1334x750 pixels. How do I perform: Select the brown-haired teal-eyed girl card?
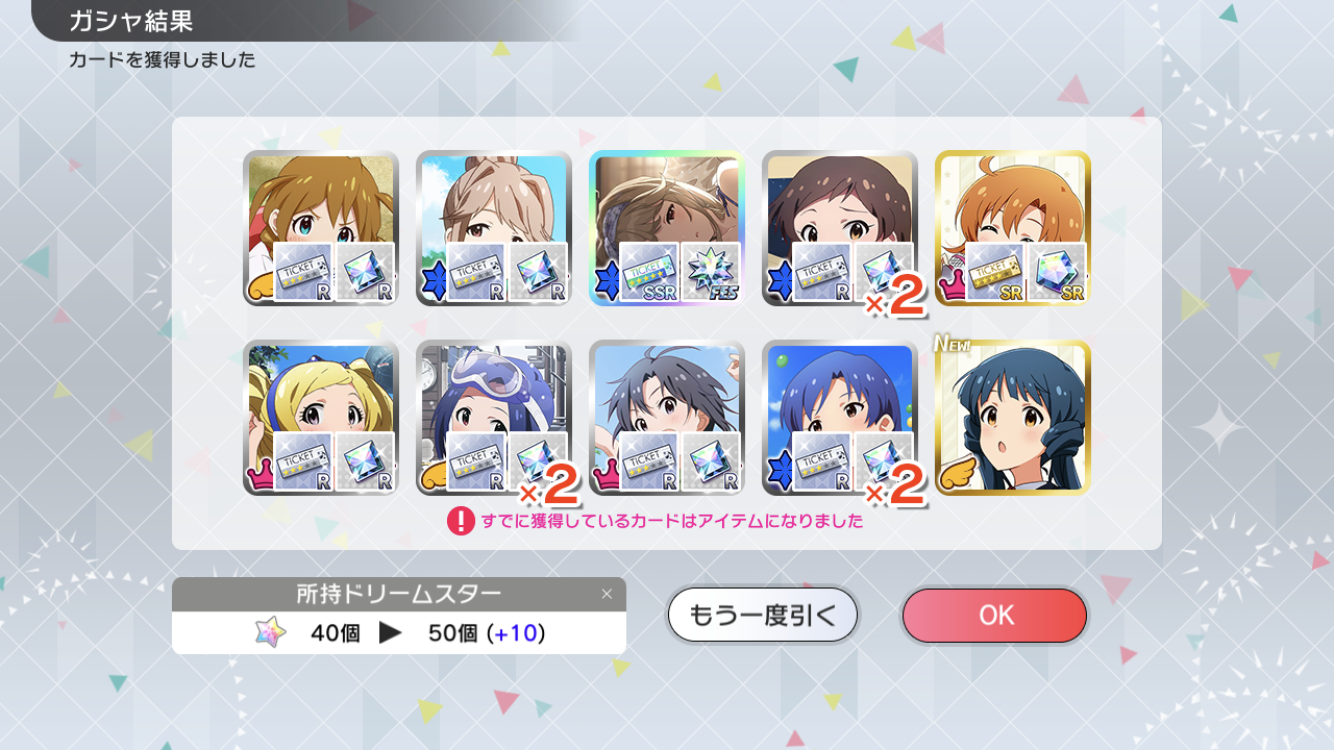tap(321, 228)
